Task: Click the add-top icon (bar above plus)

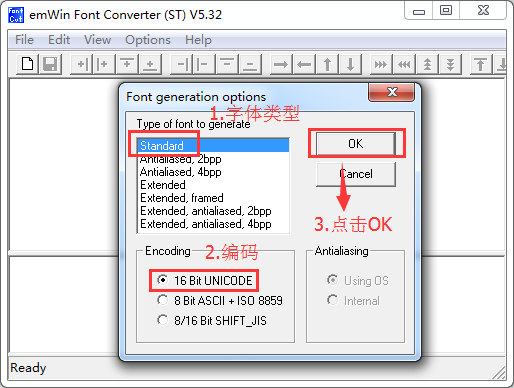Action: pos(127,64)
